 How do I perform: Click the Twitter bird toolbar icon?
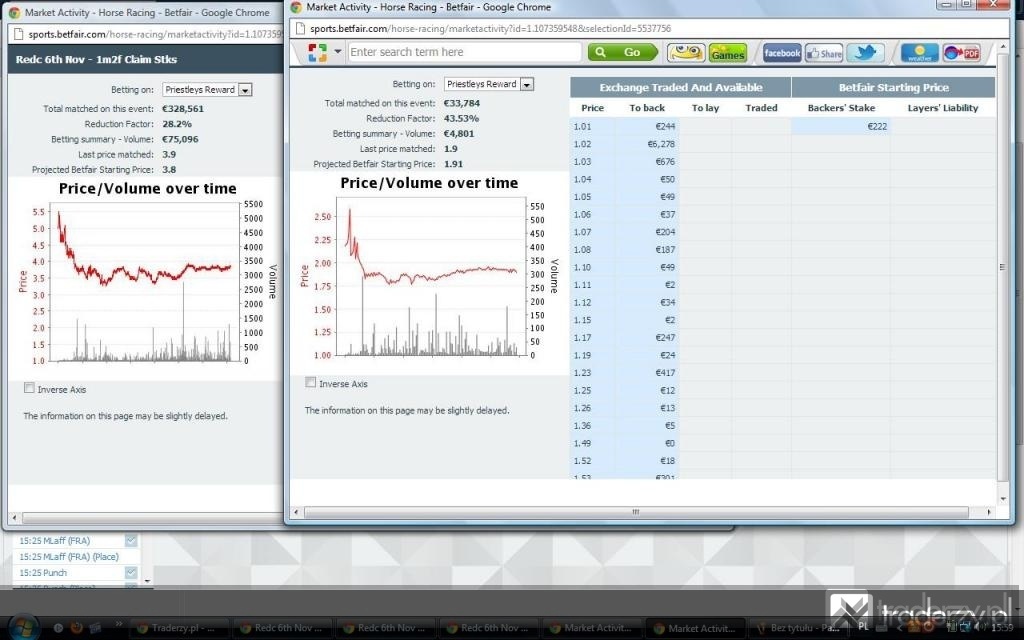(865, 53)
